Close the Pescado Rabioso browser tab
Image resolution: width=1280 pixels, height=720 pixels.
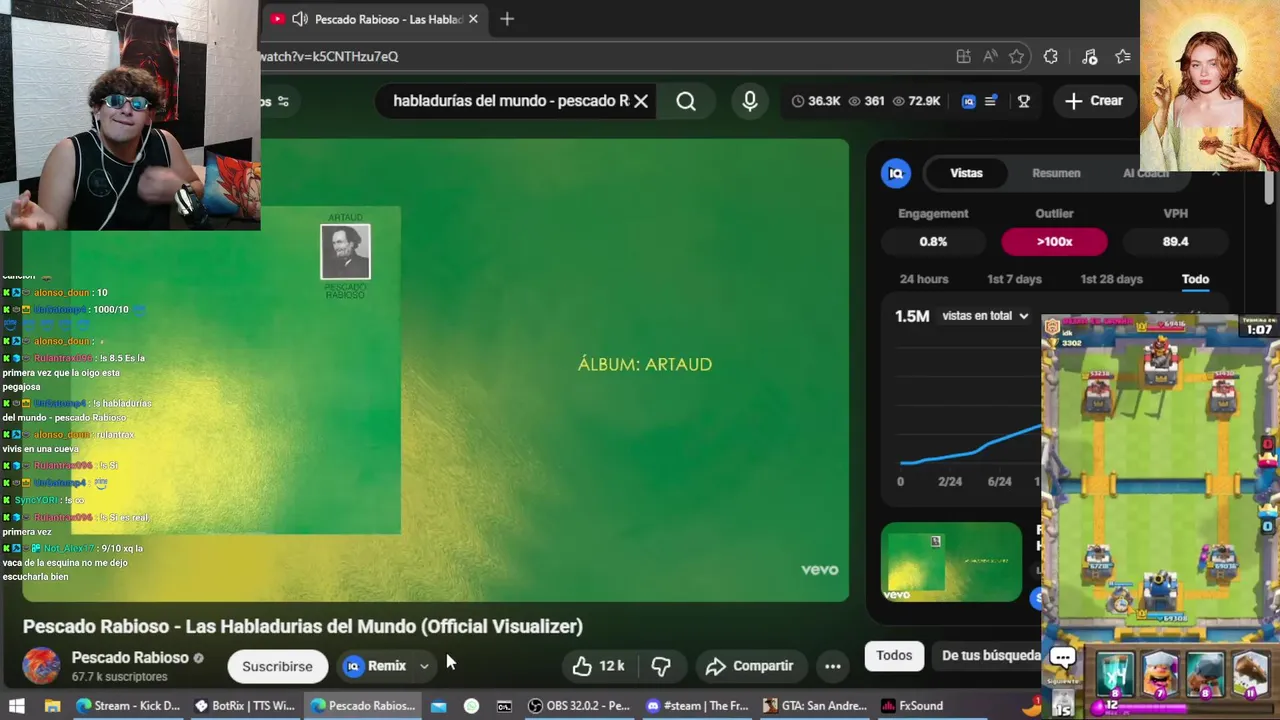click(x=473, y=19)
